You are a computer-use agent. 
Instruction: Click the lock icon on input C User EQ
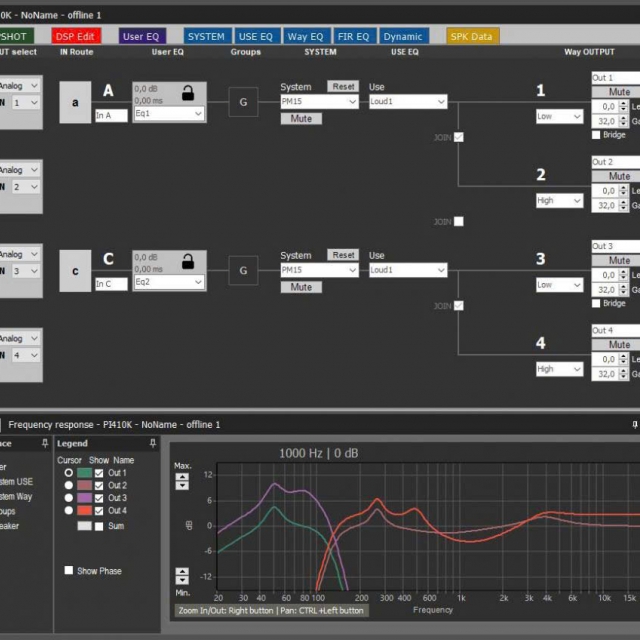tap(187, 262)
